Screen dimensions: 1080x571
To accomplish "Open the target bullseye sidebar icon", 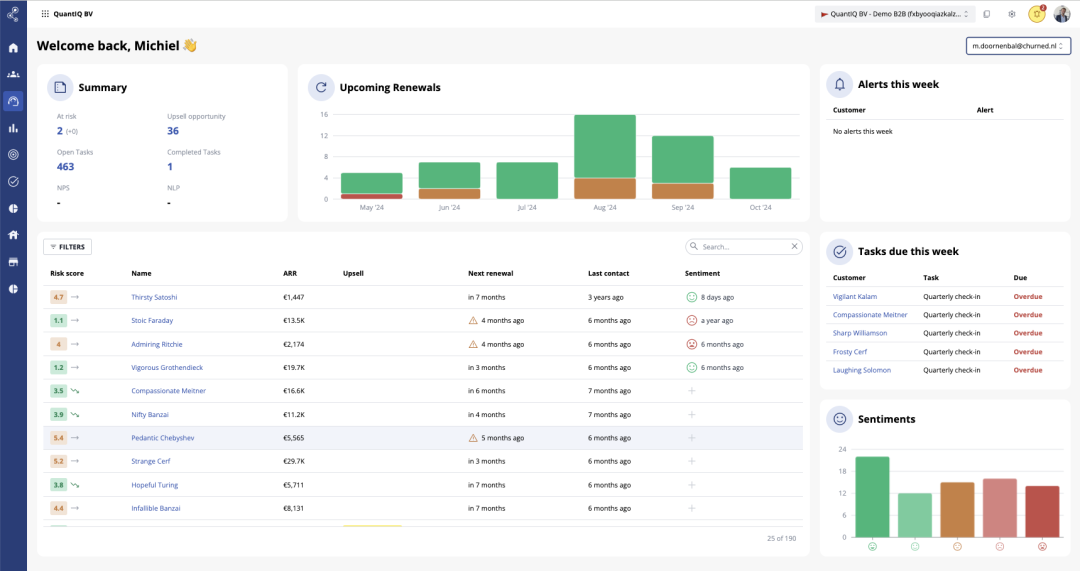I will tap(13, 155).
